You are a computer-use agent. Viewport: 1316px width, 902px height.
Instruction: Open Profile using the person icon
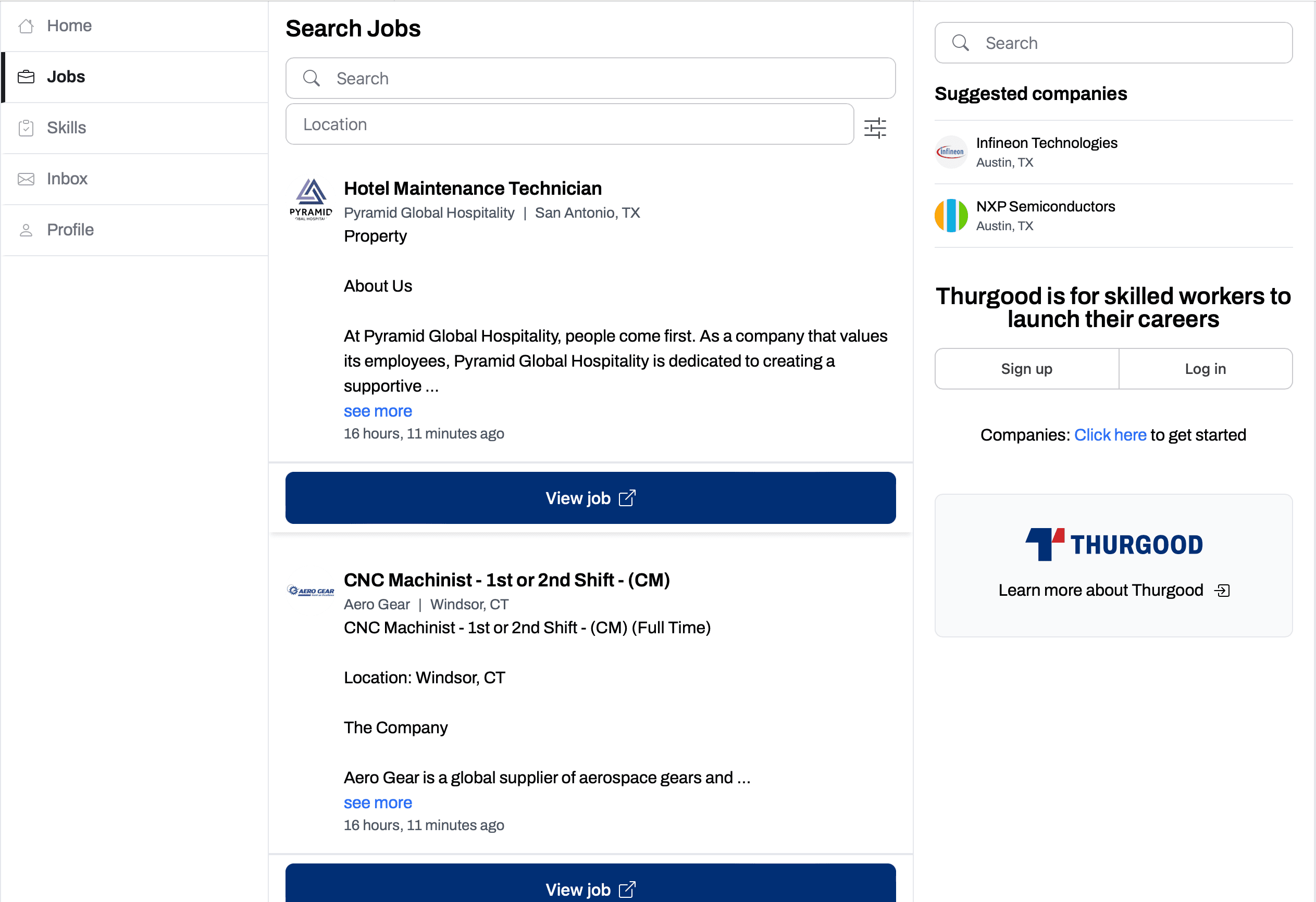click(26, 229)
